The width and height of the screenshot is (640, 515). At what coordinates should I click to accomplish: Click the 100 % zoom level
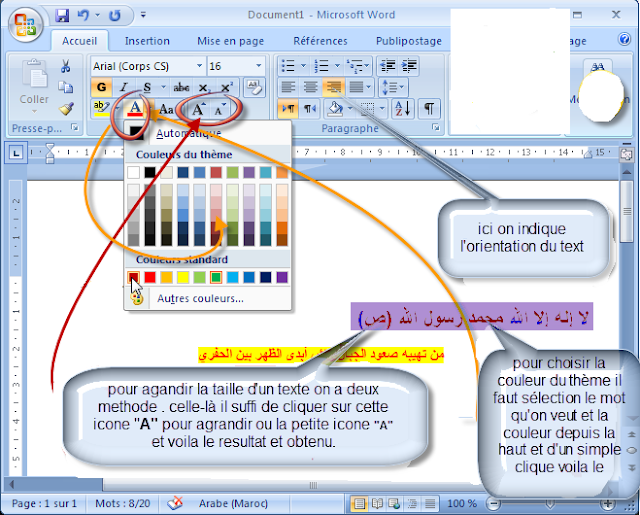point(462,504)
